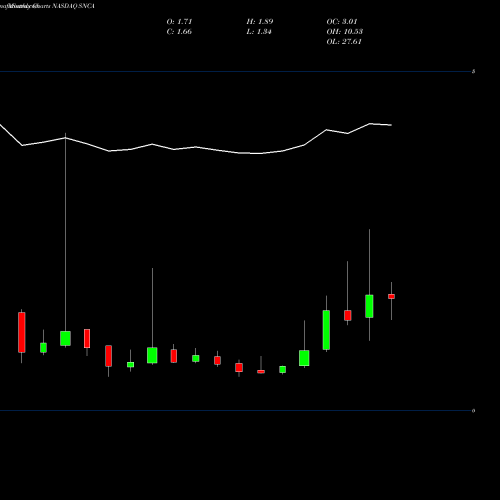Click the close value C: 1.66
The image size is (500, 500).
179,32
